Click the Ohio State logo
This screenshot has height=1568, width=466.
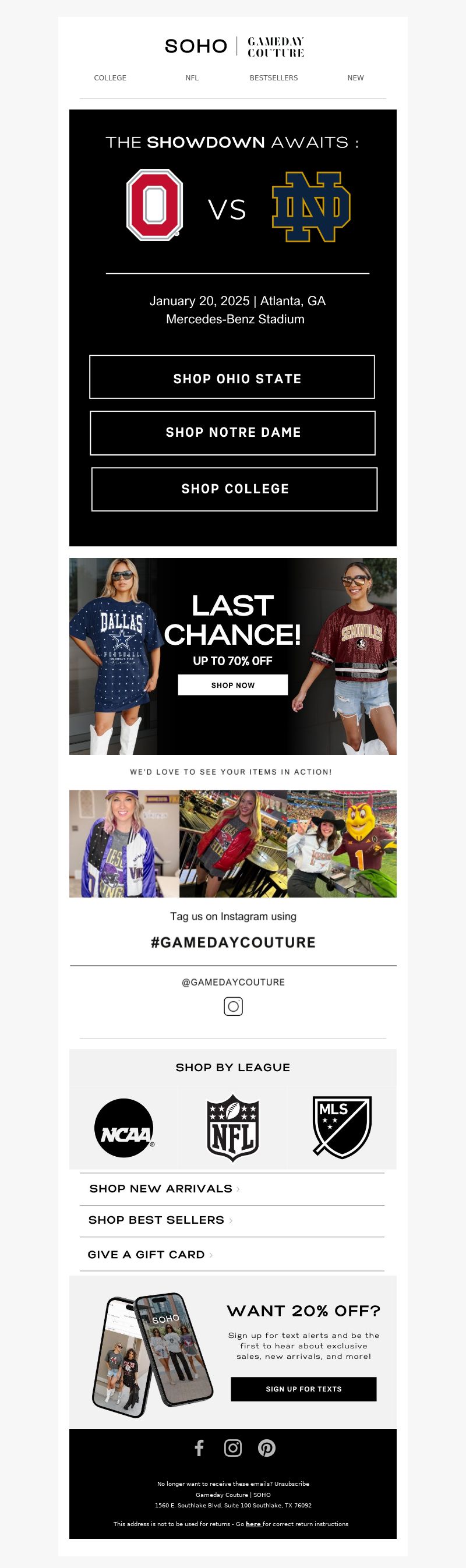(x=154, y=204)
